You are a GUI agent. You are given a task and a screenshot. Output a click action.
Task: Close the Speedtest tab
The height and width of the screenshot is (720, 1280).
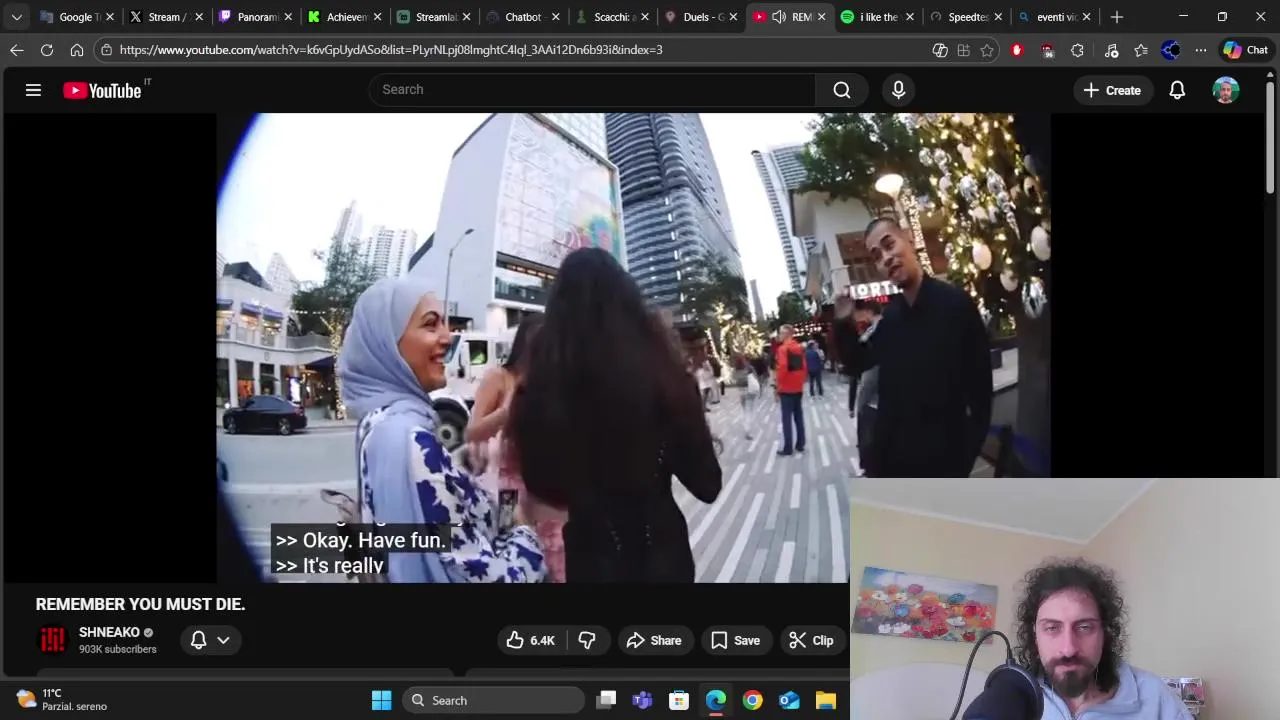coord(998,17)
